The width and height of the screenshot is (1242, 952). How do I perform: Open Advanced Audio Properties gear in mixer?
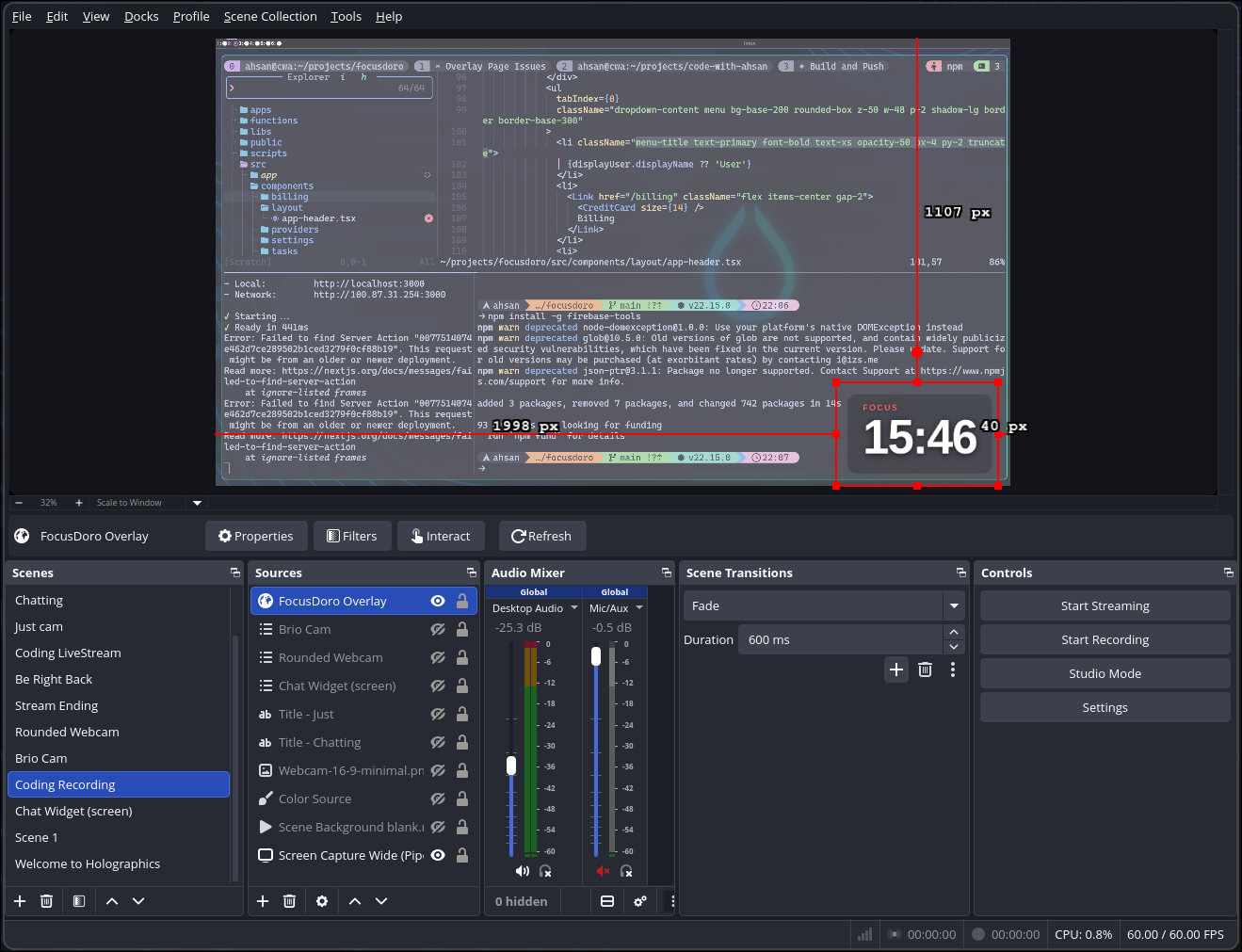click(640, 901)
